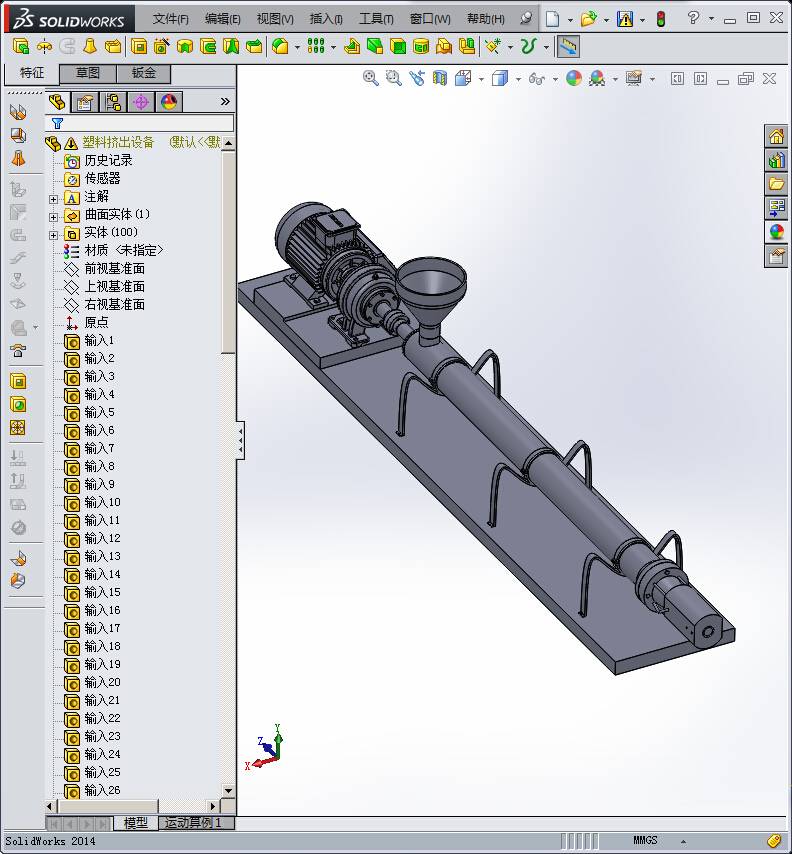
Task: Click the View Settings monitor icon
Action: pos(633,78)
